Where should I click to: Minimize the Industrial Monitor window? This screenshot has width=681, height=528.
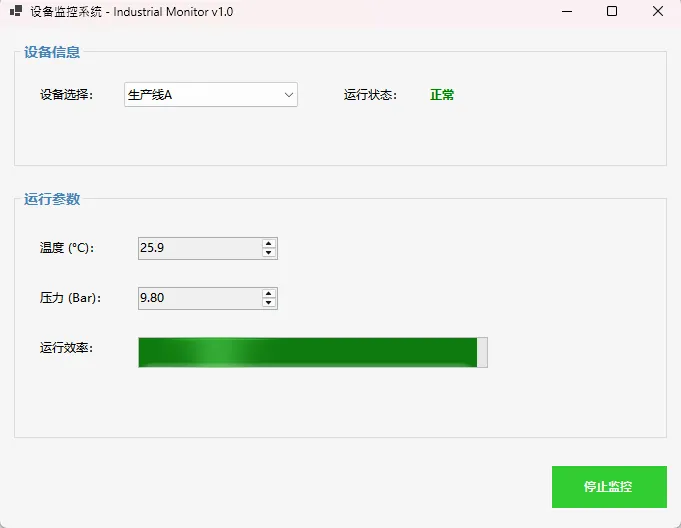click(x=567, y=12)
